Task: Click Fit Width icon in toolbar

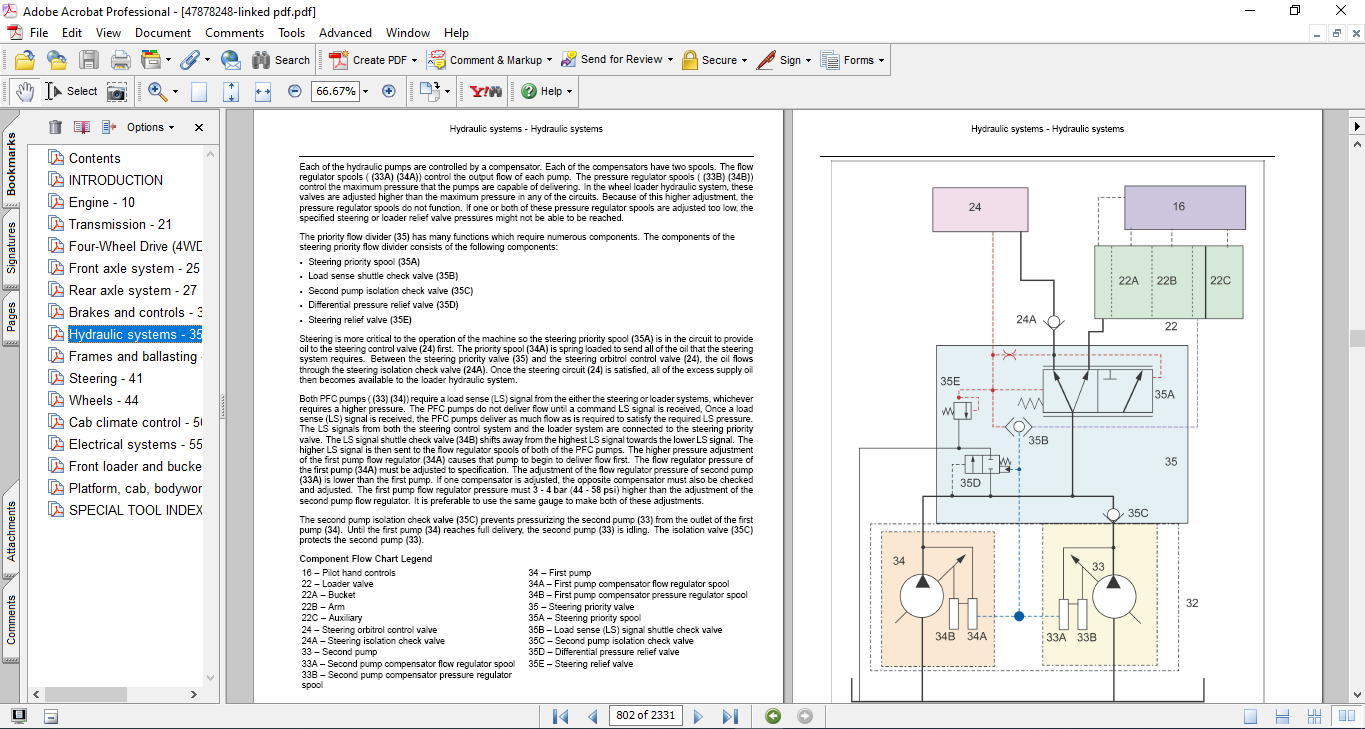Action: pyautogui.click(x=263, y=91)
